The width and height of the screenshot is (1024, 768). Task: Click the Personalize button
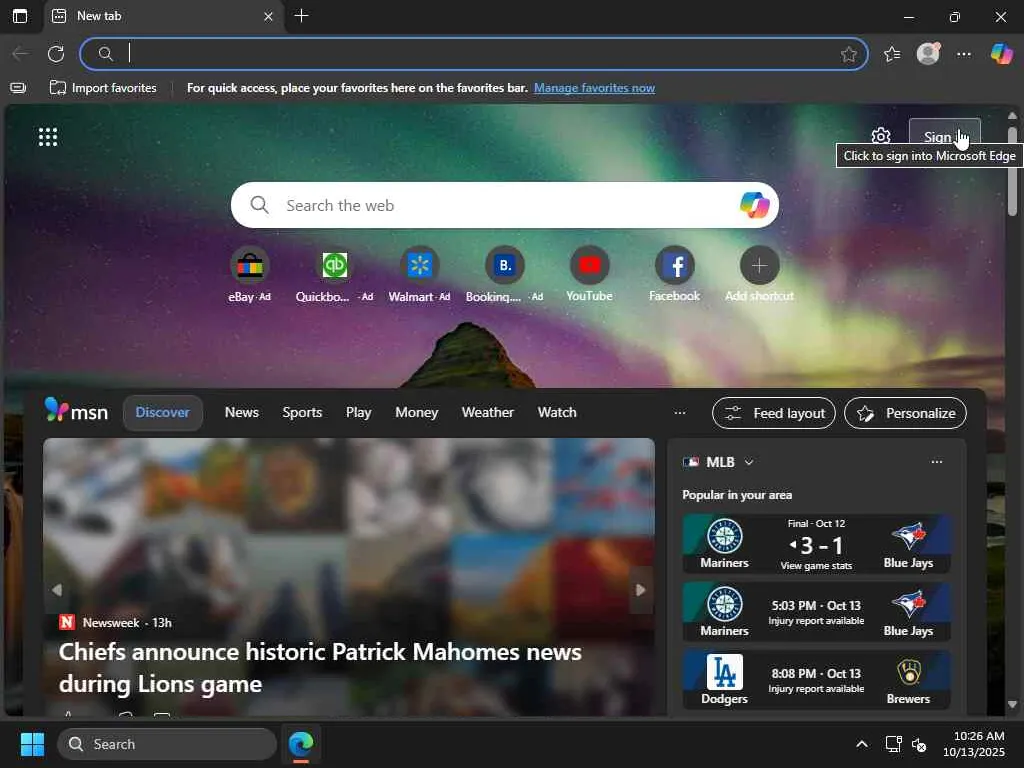pyautogui.click(x=905, y=413)
